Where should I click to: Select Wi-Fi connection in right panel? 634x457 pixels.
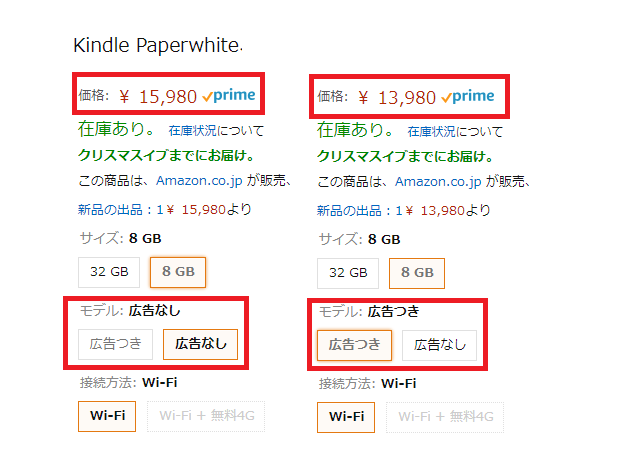346,417
